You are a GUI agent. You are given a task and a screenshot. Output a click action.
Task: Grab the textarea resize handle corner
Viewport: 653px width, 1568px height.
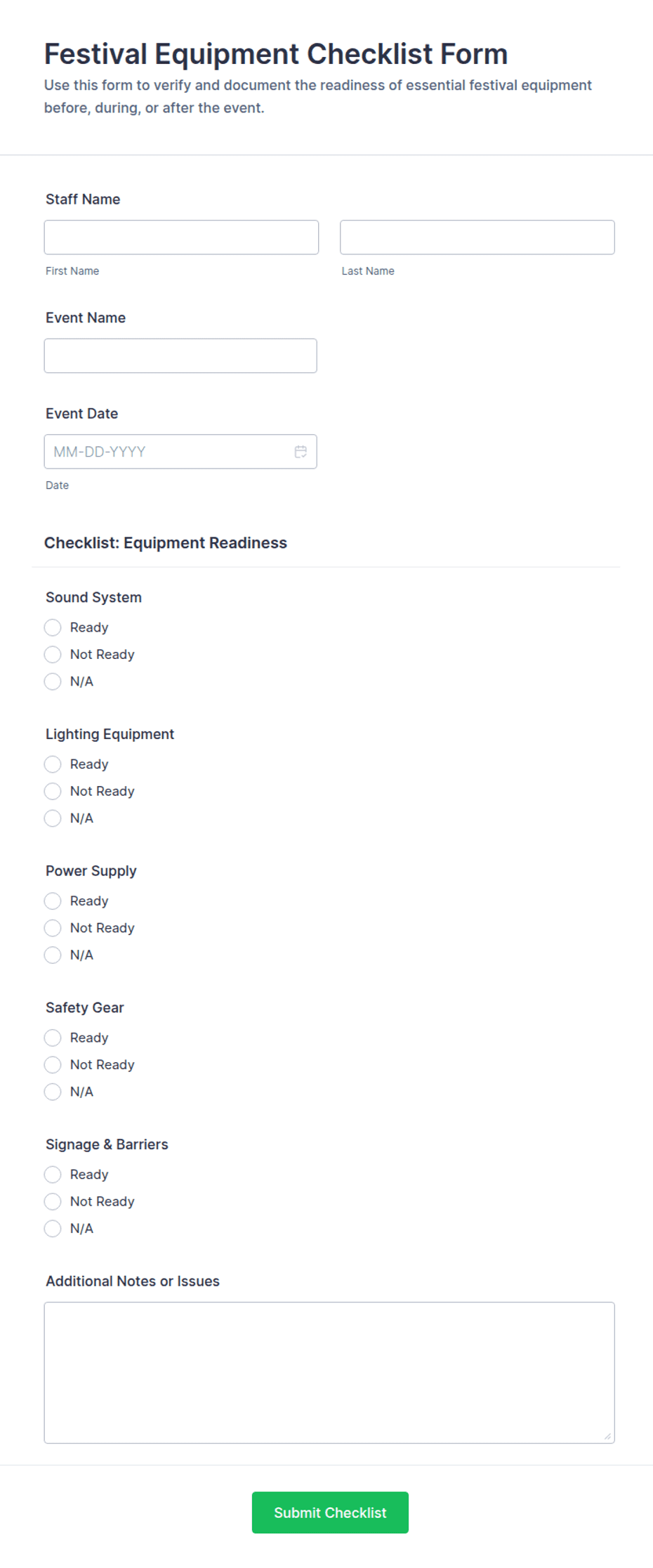coord(607,1437)
